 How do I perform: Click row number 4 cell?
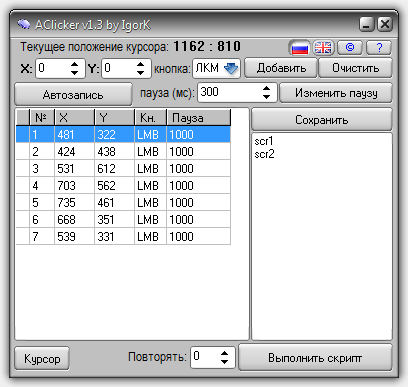(42, 186)
